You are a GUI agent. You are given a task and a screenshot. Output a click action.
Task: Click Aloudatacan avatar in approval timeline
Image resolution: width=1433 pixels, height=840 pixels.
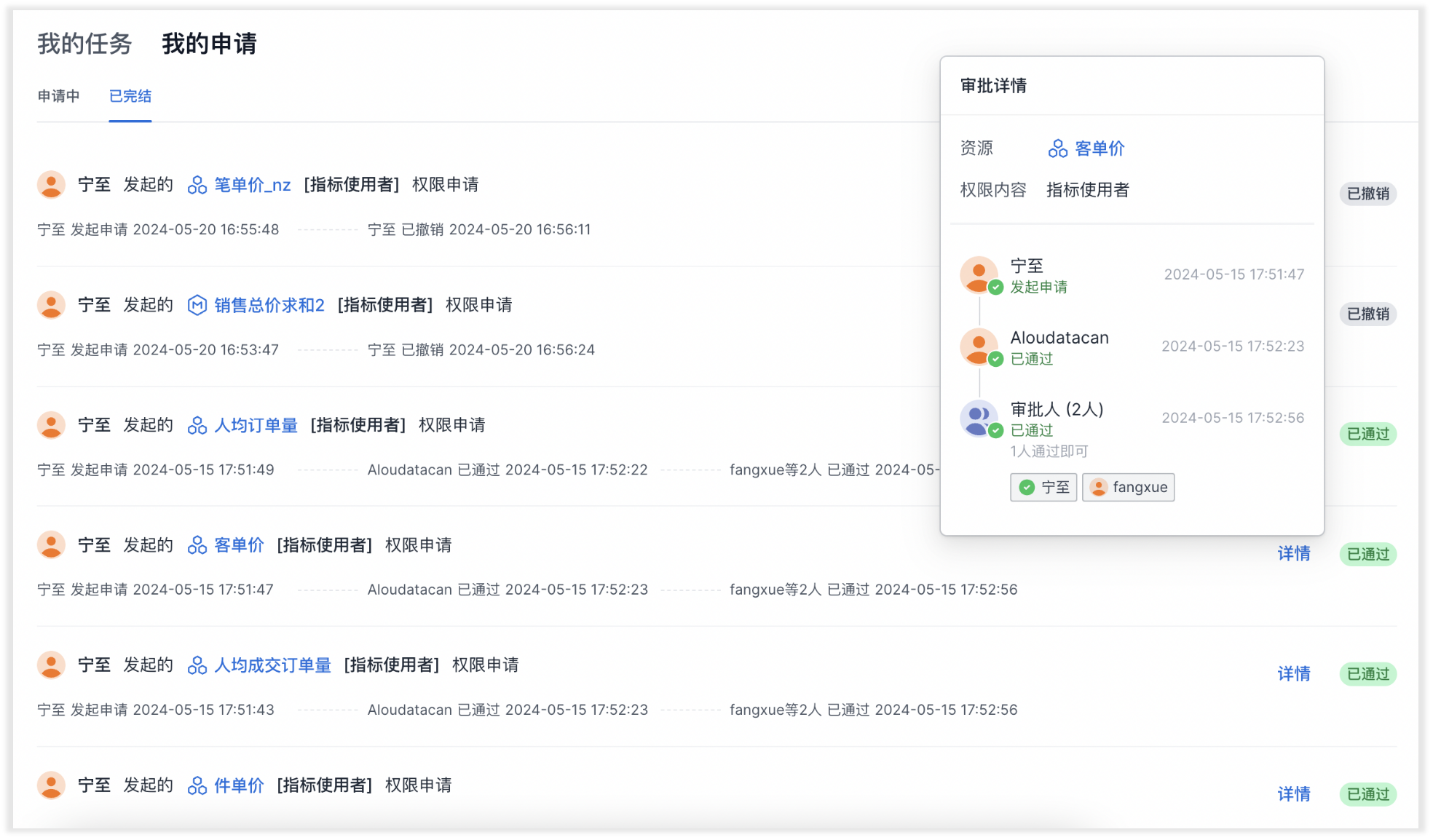tap(979, 346)
